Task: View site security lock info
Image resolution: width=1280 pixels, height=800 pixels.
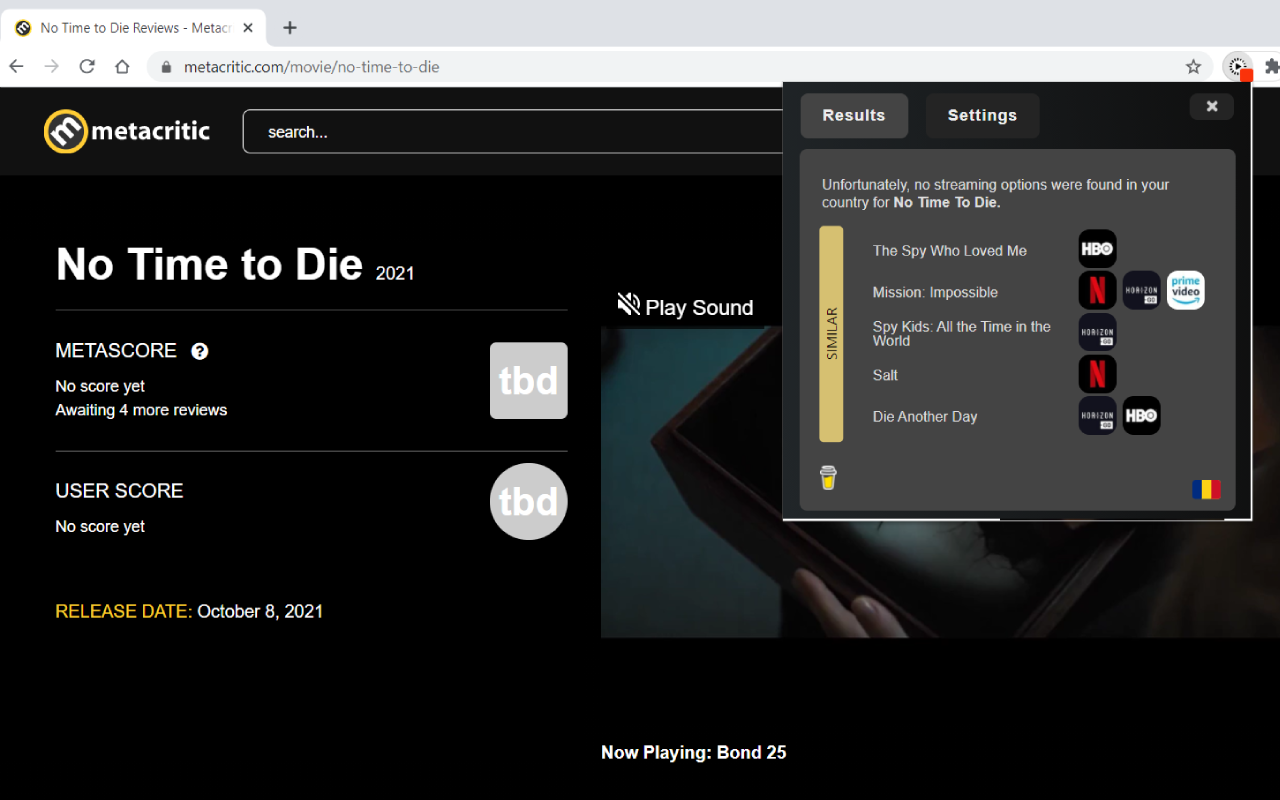Action: 166,67
